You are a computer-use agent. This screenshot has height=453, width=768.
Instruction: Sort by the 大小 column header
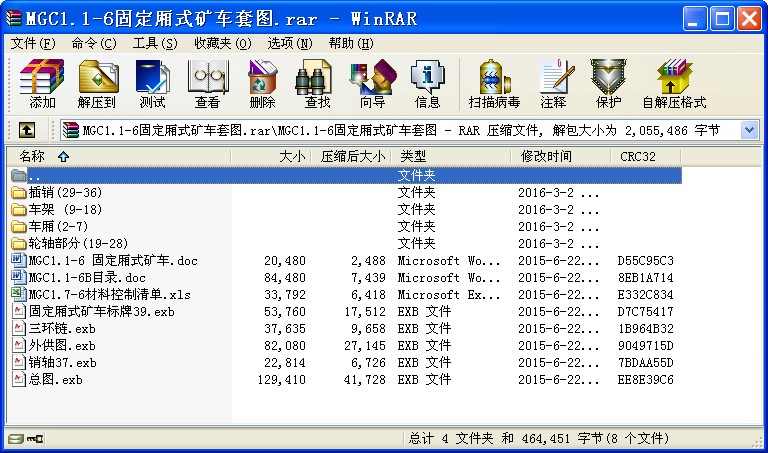point(271,157)
